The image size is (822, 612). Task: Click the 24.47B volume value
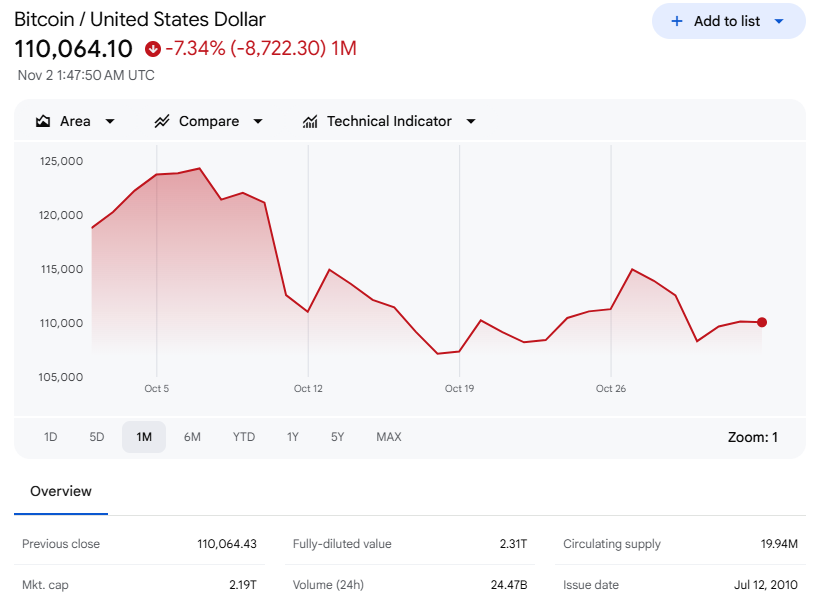pos(509,585)
